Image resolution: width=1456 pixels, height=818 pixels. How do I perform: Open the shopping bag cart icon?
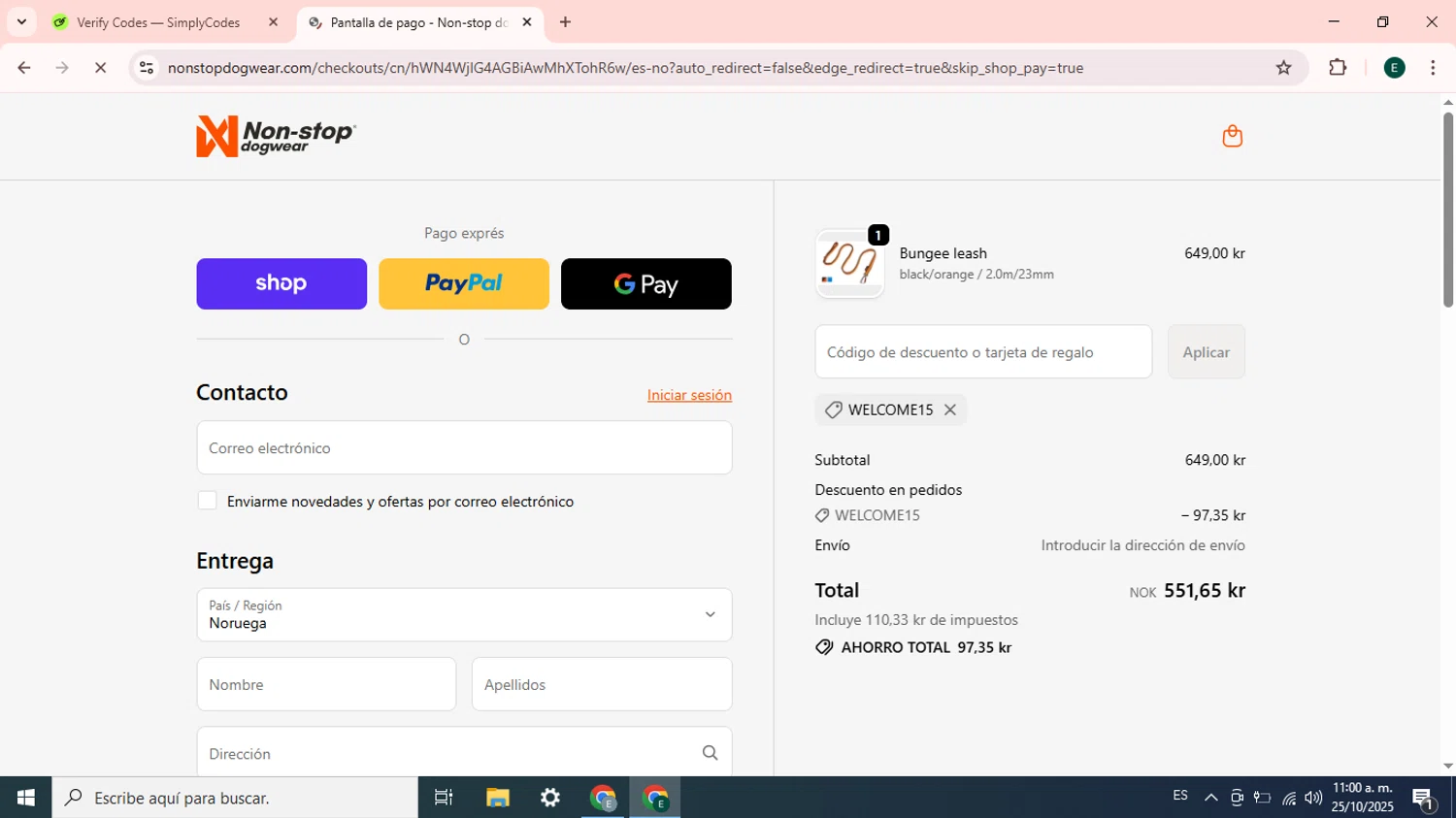(x=1232, y=136)
